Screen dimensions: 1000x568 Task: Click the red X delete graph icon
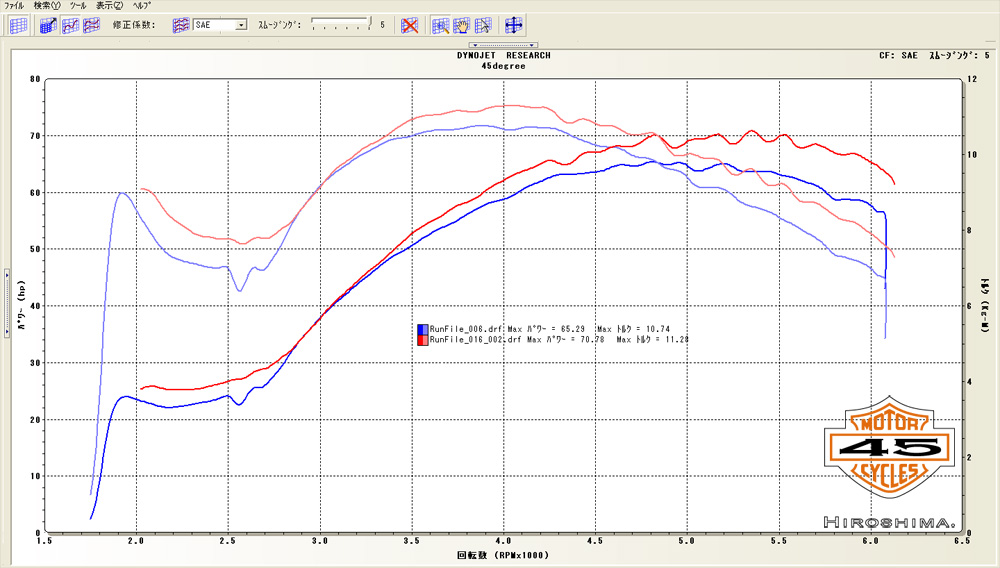click(410, 25)
